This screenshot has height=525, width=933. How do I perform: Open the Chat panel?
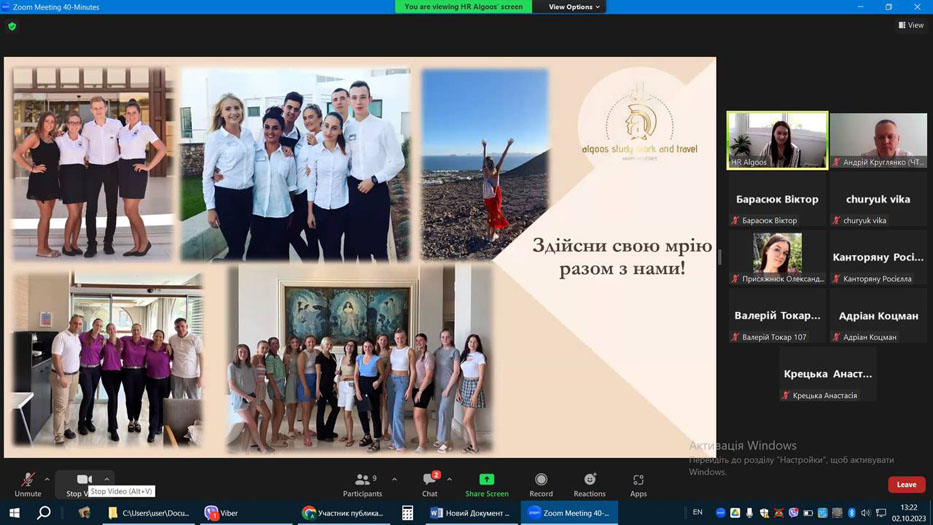430,485
